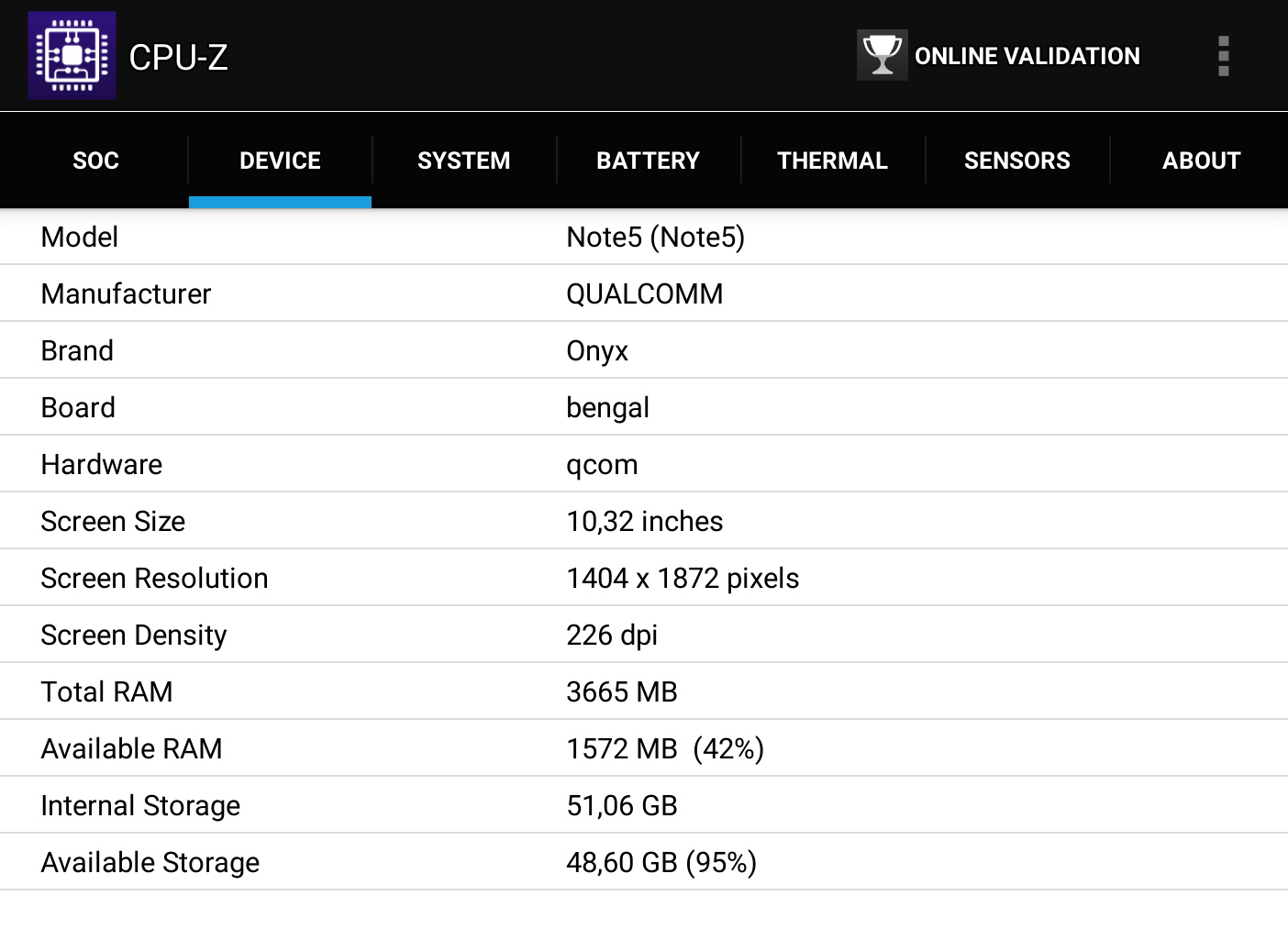
Task: Select the DEVICE tab
Action: point(280,160)
